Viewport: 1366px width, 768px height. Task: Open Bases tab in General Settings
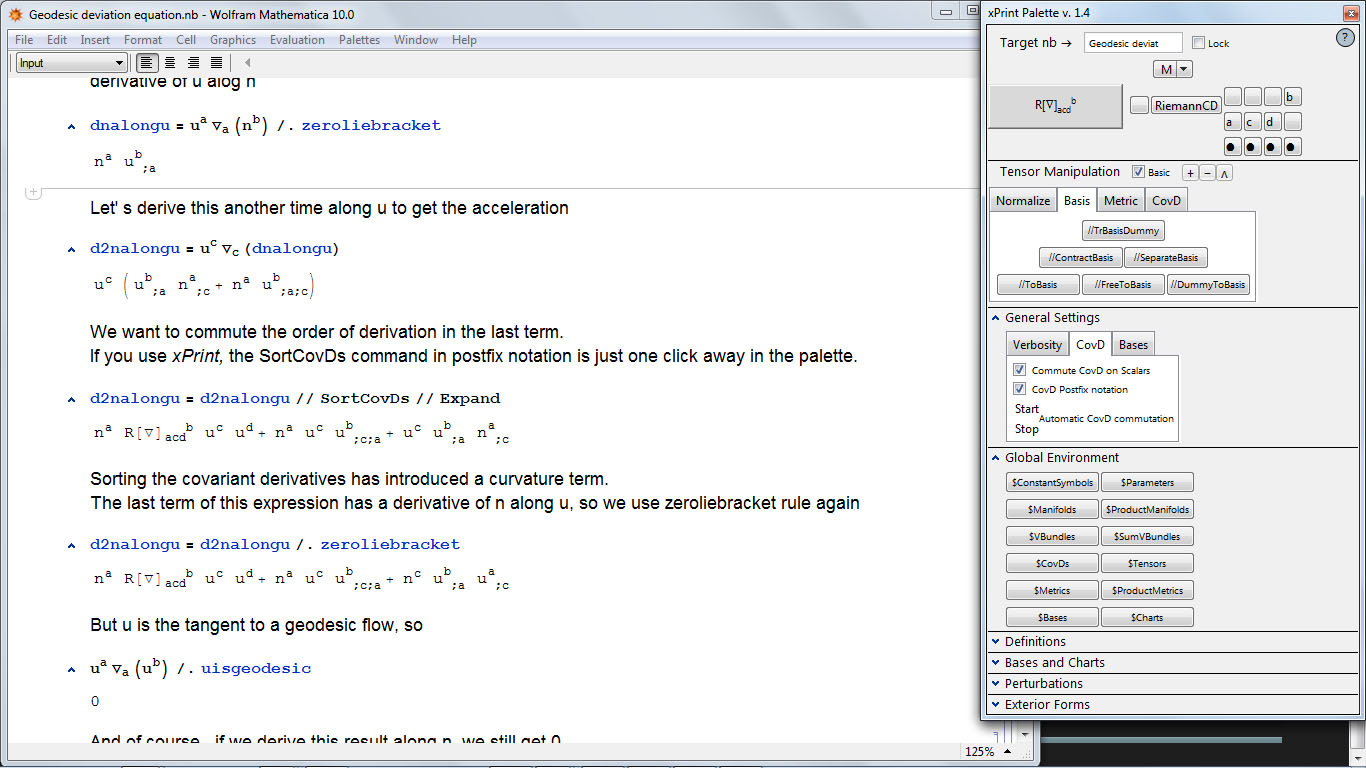tap(1133, 345)
